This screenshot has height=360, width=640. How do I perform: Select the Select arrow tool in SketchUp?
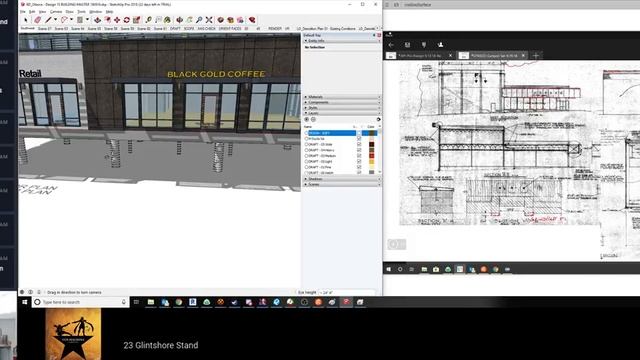[x=26, y=20]
